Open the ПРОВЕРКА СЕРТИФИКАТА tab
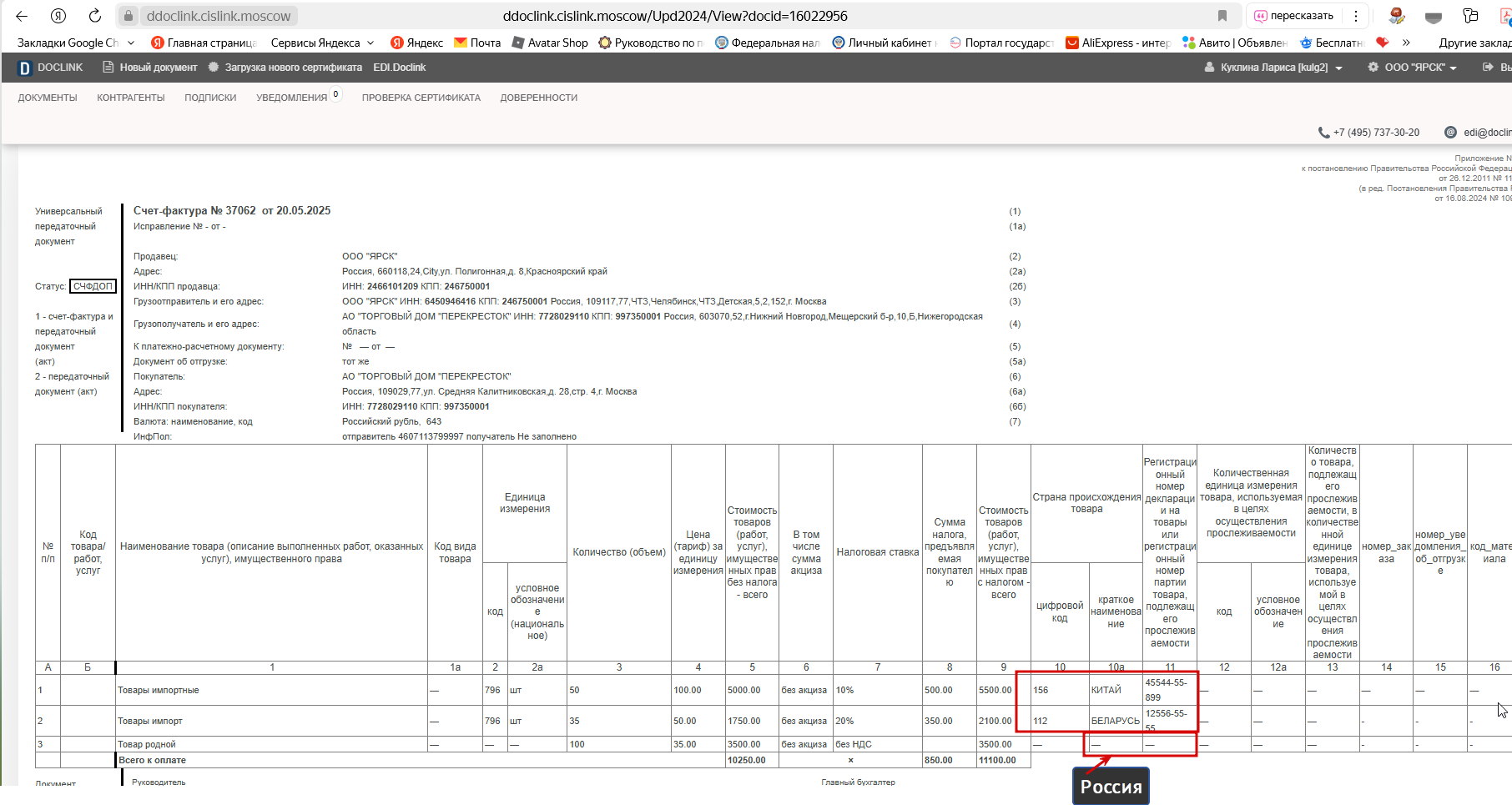 421,98
